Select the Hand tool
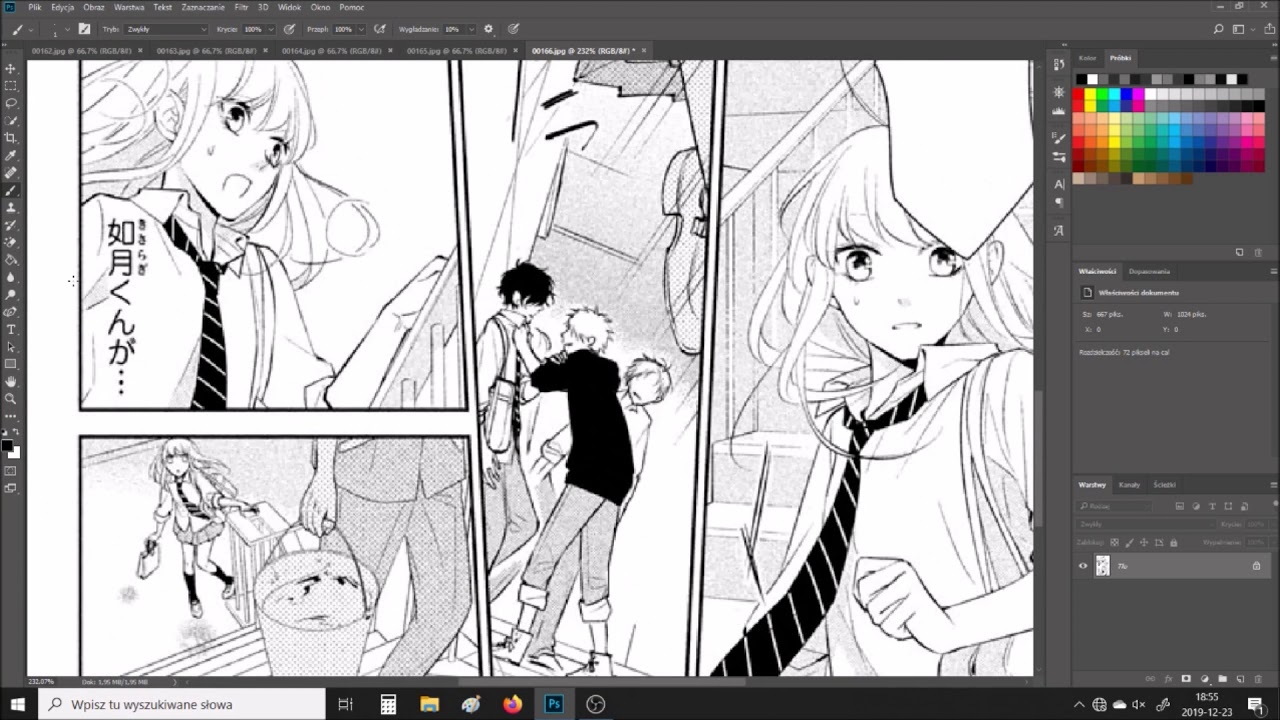Image resolution: width=1280 pixels, height=720 pixels. click(11, 381)
